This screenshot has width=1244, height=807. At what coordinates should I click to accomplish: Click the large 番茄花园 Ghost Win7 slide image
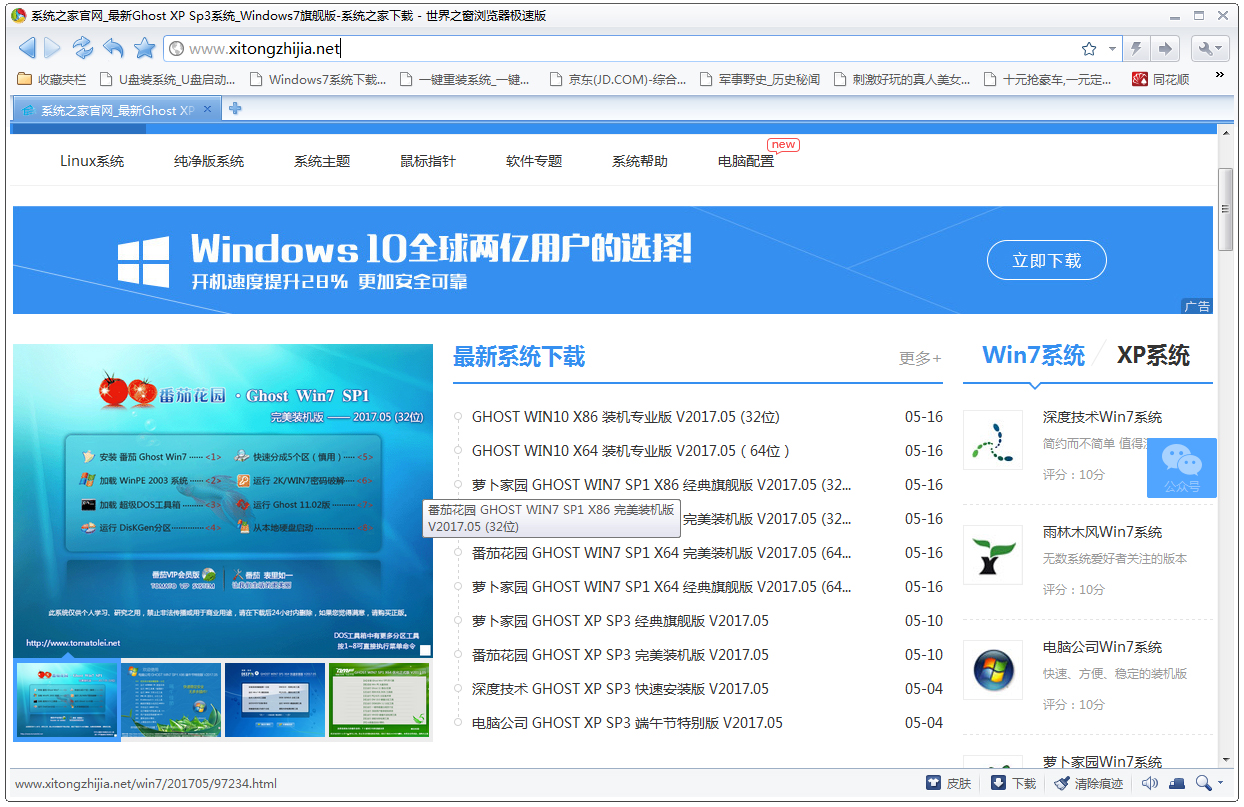click(223, 500)
